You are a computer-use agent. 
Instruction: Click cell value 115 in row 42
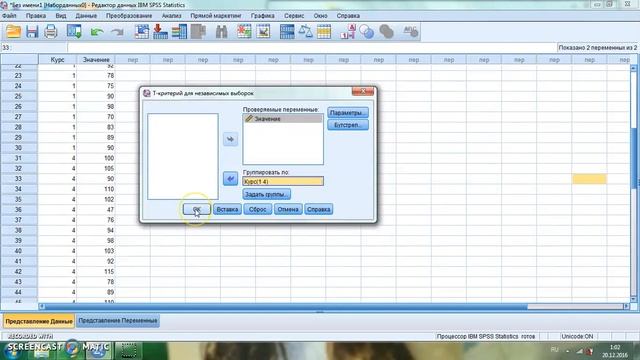pyautogui.click(x=96, y=271)
